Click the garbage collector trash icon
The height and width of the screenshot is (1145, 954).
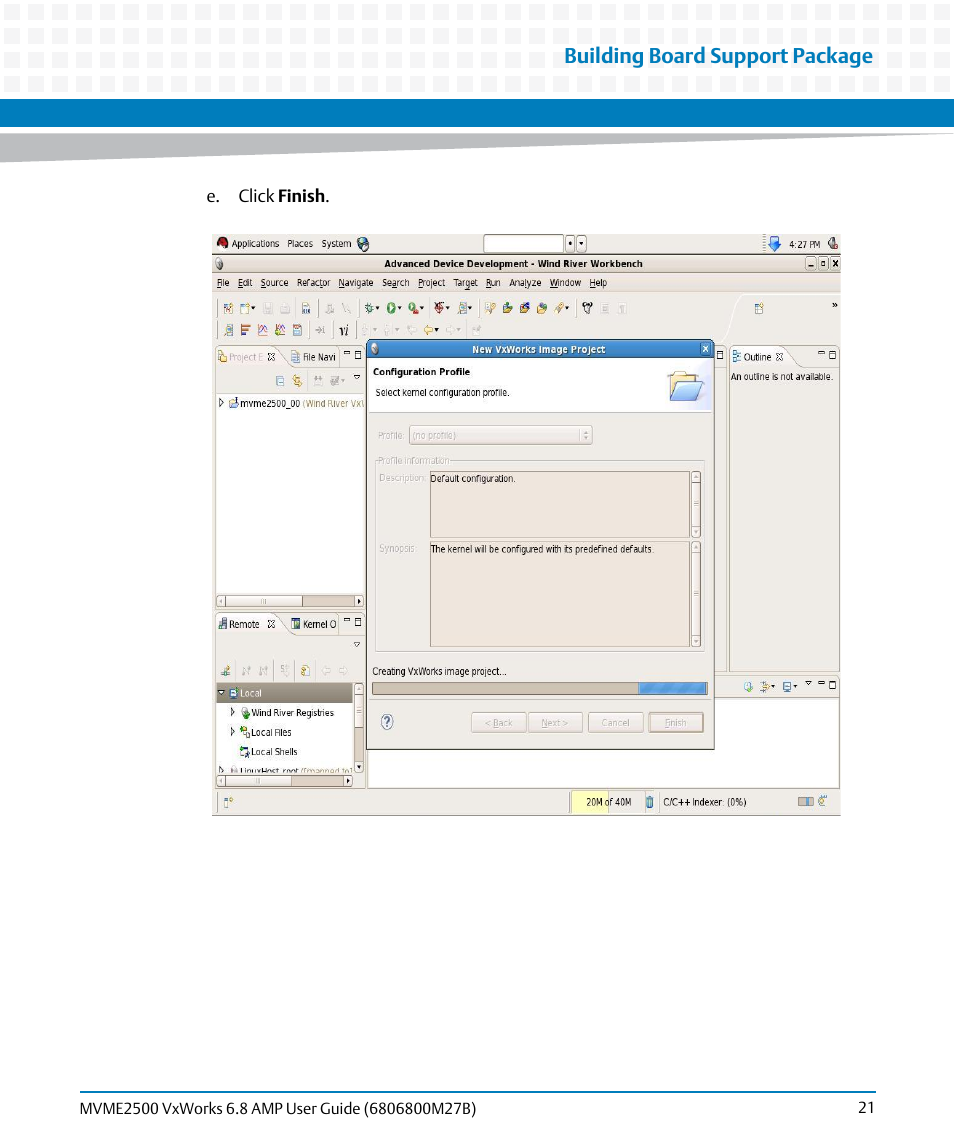click(x=649, y=802)
